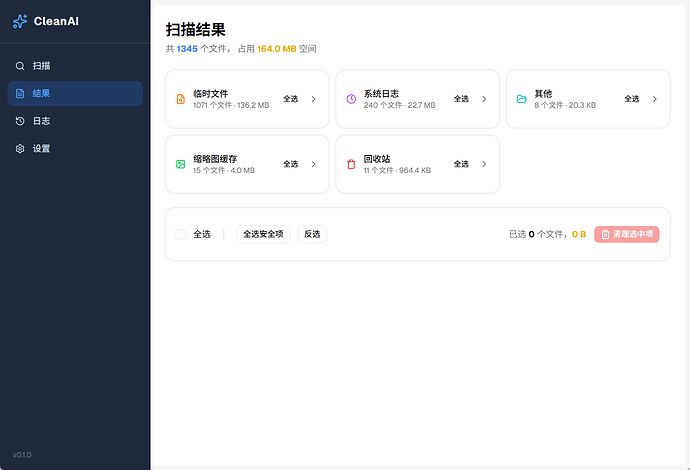This screenshot has width=690, height=470.
Task: Expand the 系统日志 card chevron
Action: [484, 99]
